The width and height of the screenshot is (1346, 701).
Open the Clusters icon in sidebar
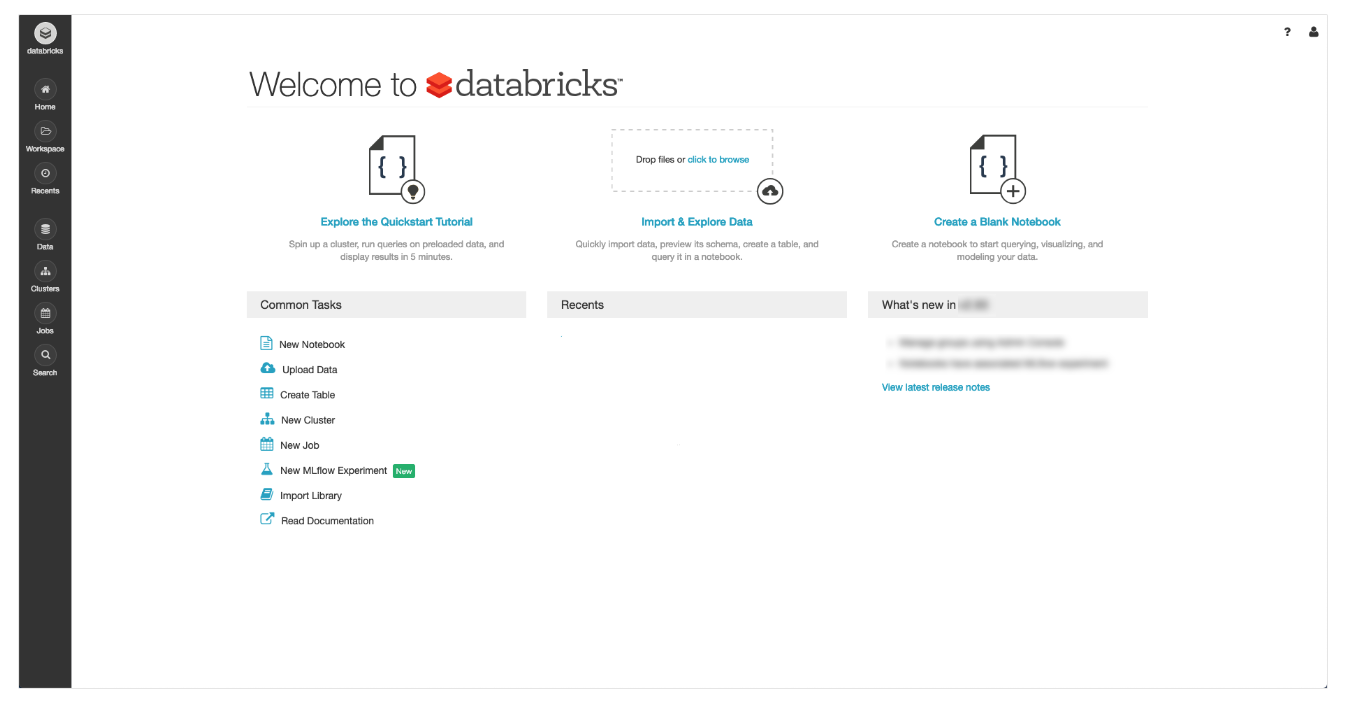point(45,271)
